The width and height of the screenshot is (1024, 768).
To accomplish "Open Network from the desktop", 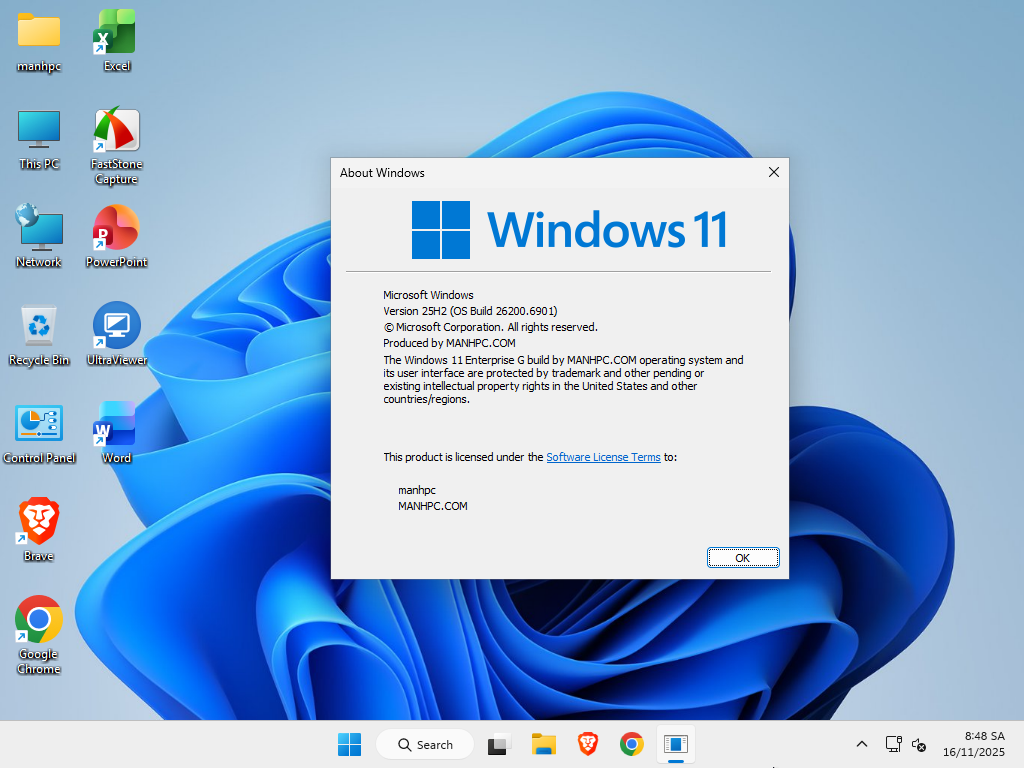I will [38, 228].
